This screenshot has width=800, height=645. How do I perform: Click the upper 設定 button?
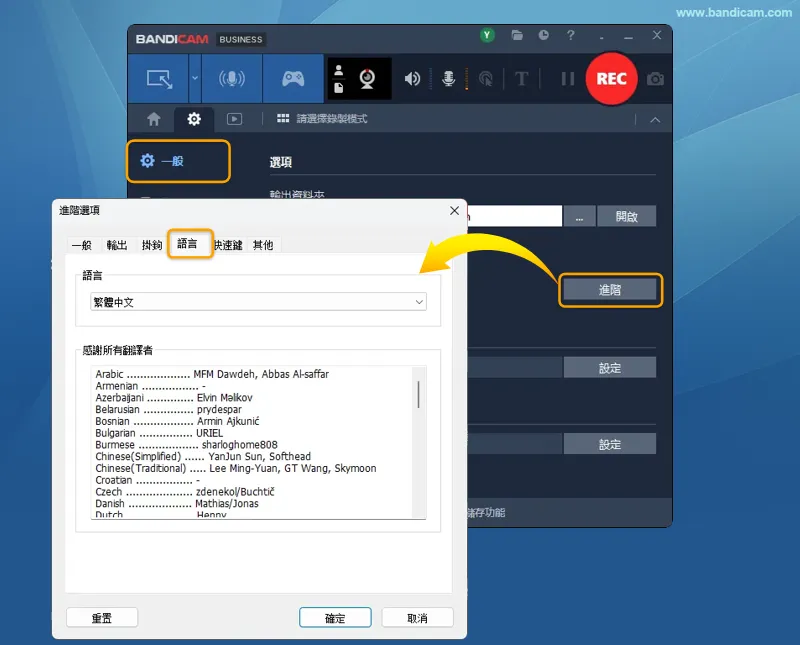[610, 367]
